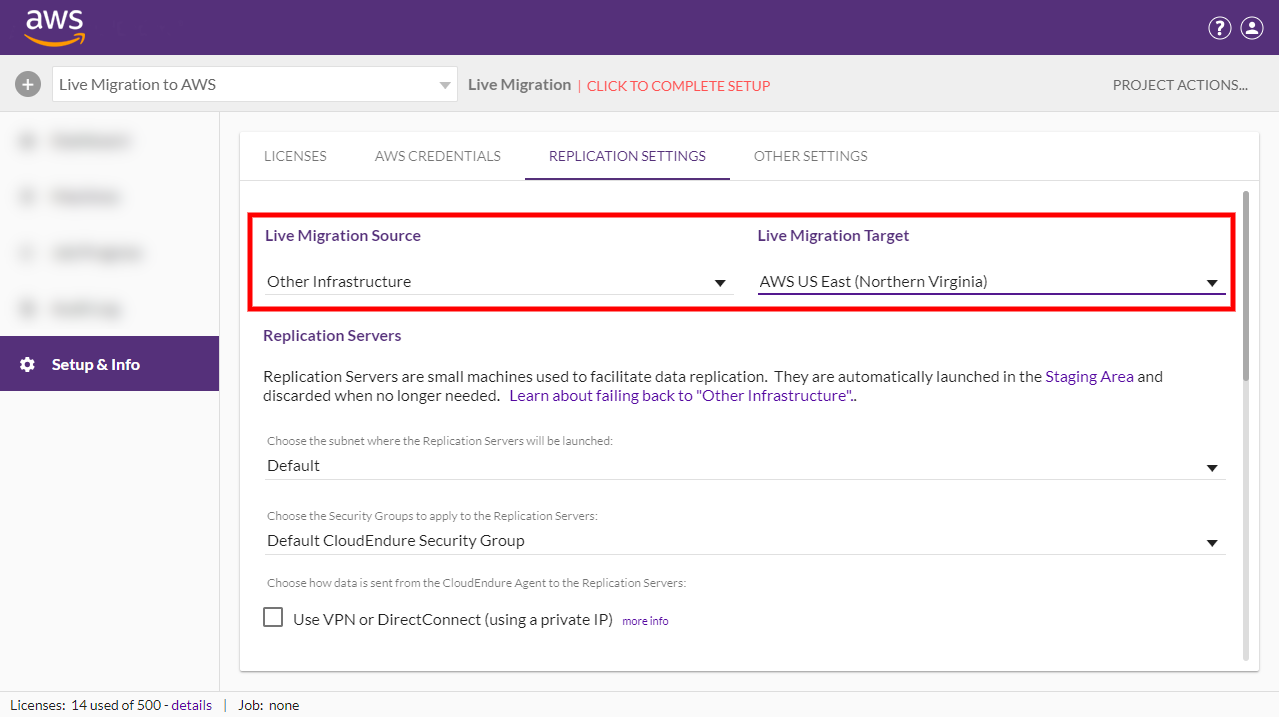Follow the Staging Area link
The height and width of the screenshot is (717, 1279).
[1089, 377]
